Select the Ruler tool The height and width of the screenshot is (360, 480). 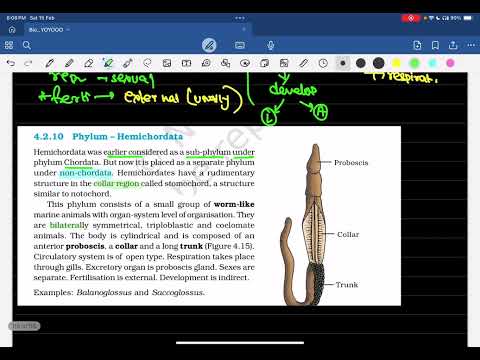point(304,63)
